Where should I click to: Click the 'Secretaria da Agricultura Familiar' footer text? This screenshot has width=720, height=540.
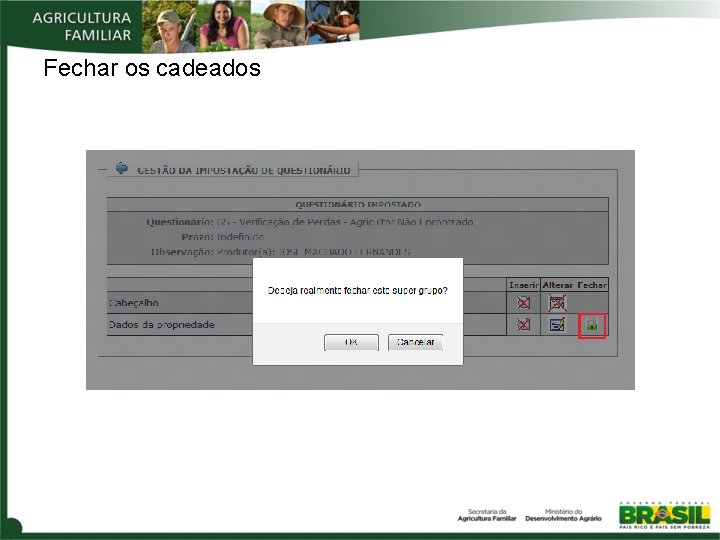[x=487, y=515]
